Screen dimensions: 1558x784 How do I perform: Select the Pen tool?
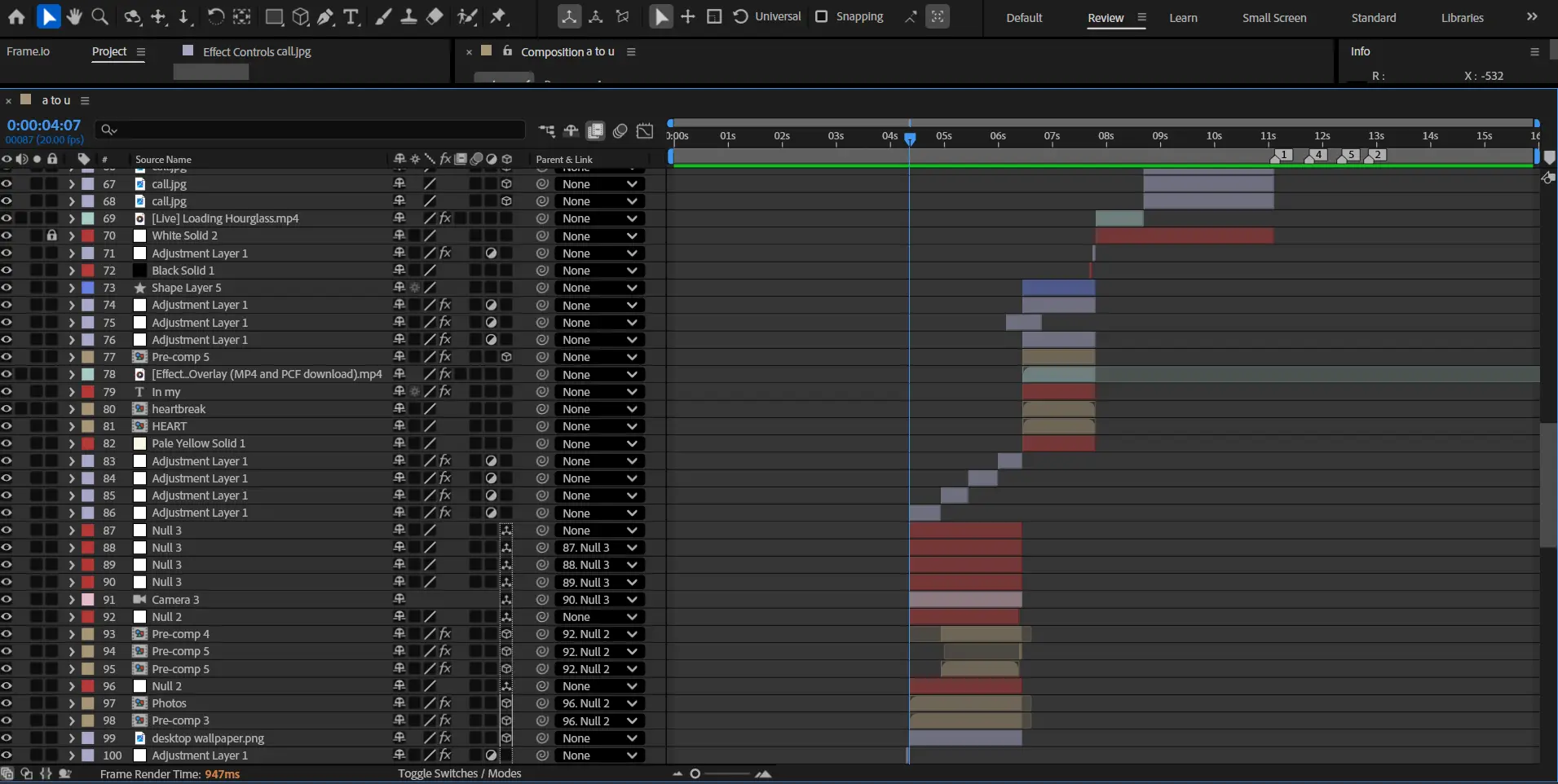tap(326, 16)
